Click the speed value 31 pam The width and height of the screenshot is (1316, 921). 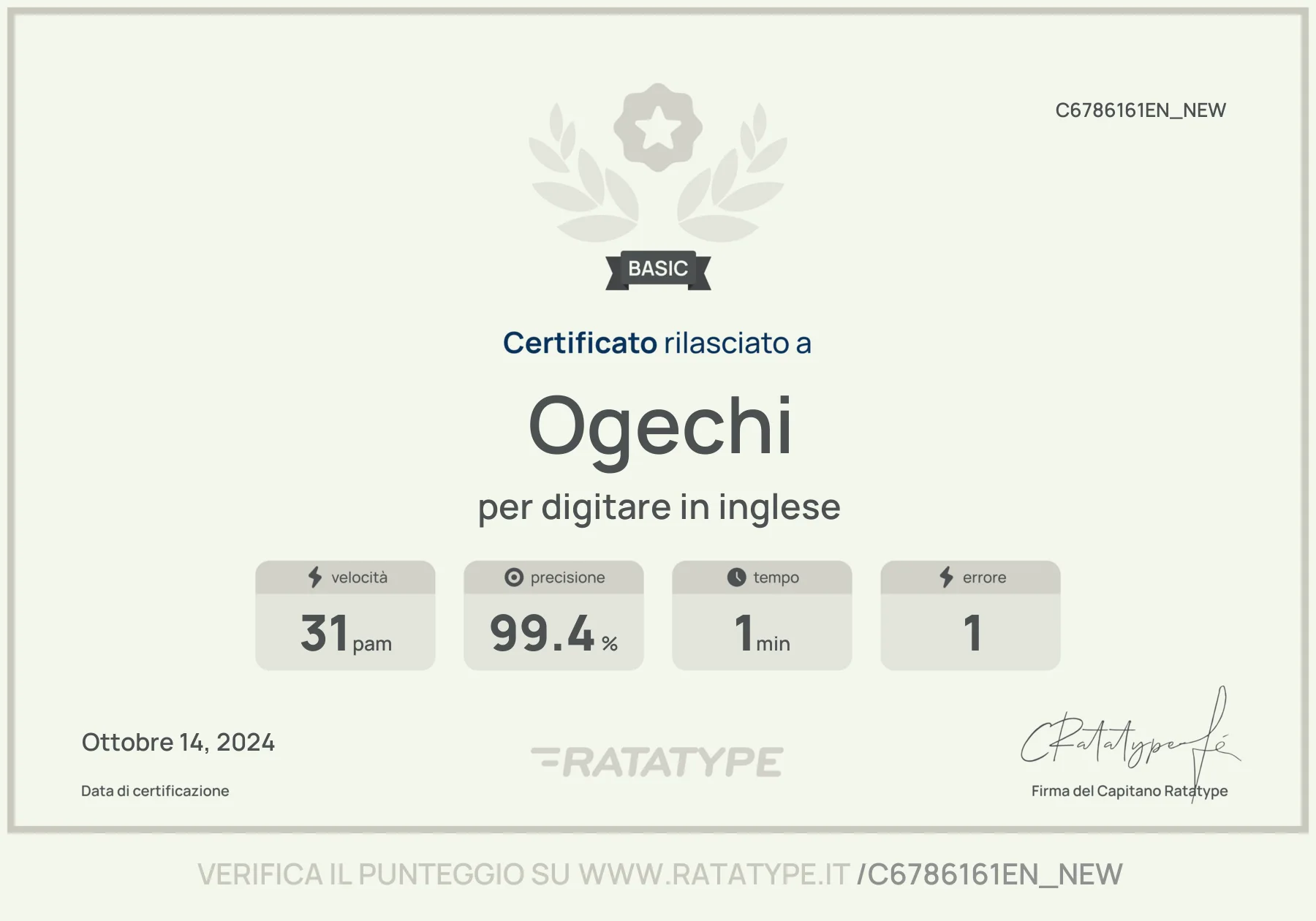tap(346, 633)
